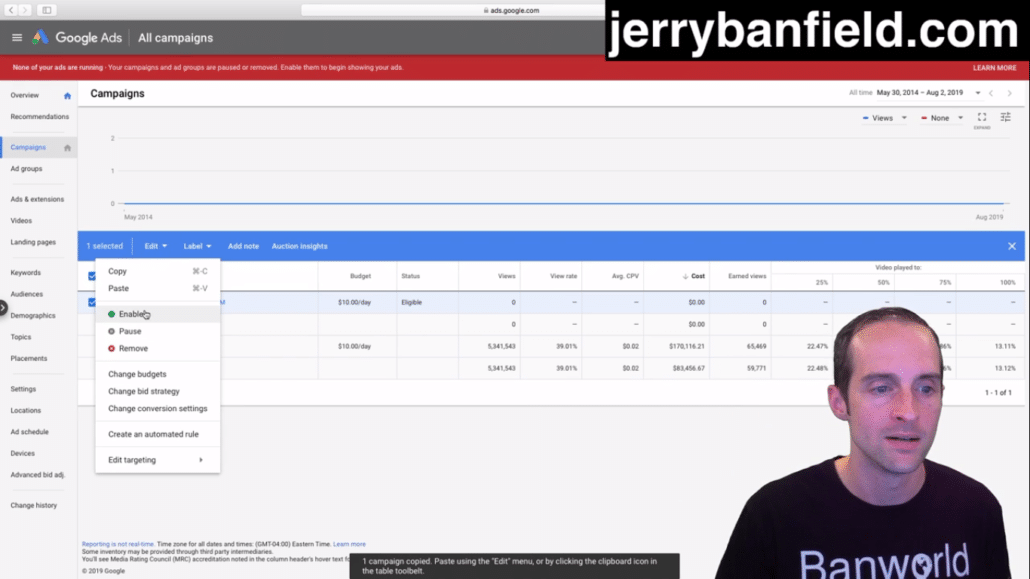Screen dimensions: 1030x579
Task: Expand the collapsed side panel arrow
Action: click(3, 308)
